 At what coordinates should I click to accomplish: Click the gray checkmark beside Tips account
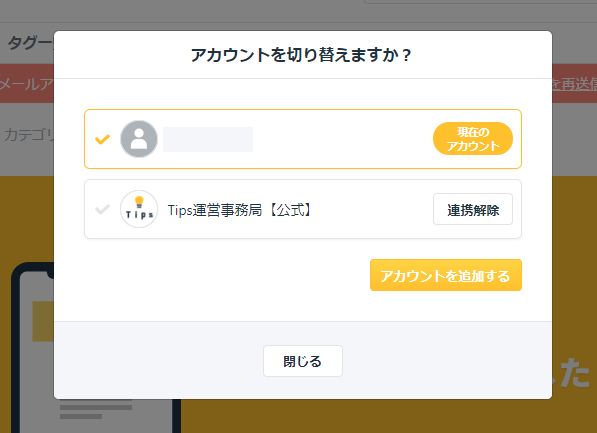pos(102,209)
